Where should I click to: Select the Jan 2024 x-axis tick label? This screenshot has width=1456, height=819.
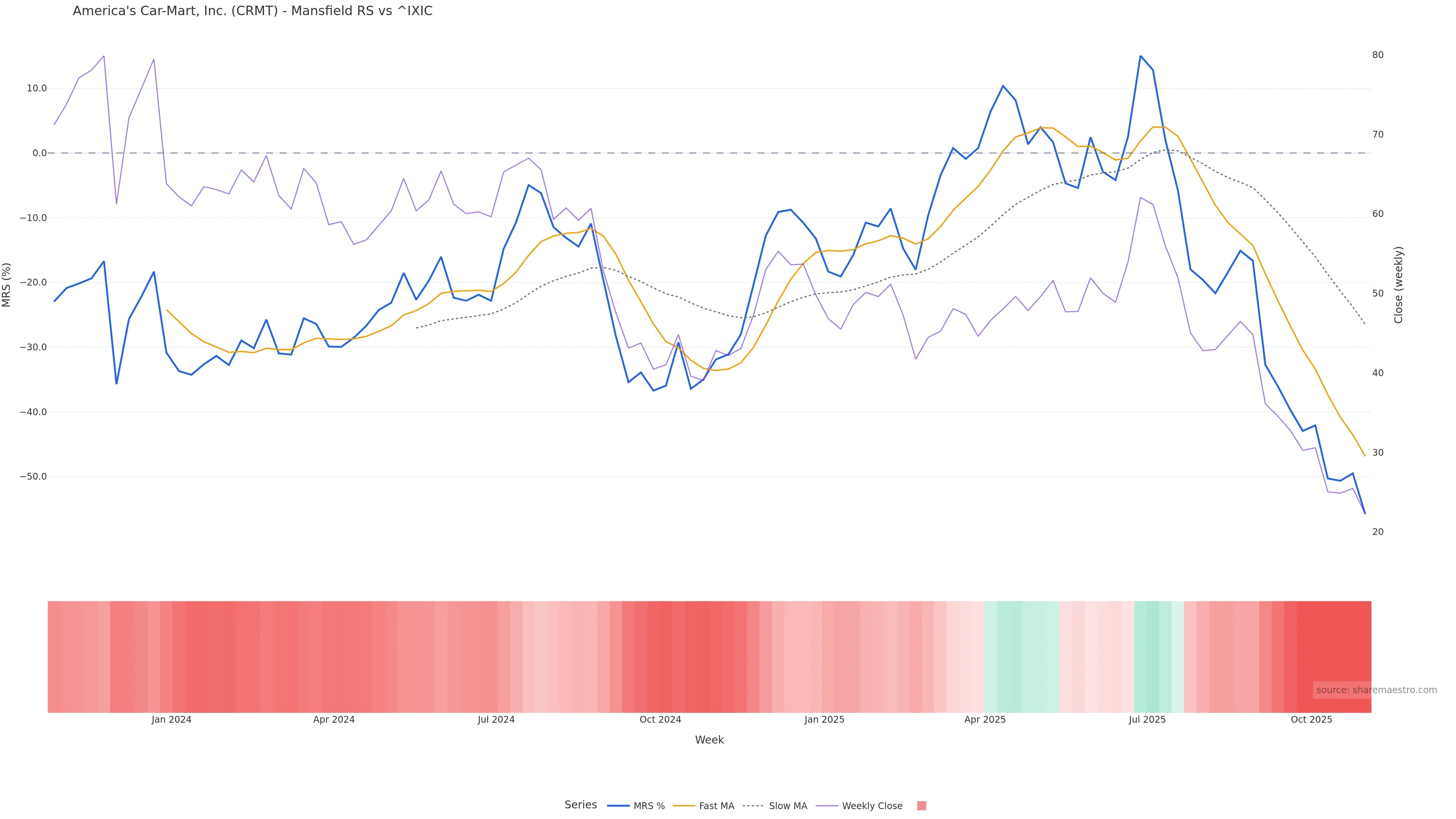click(x=171, y=720)
